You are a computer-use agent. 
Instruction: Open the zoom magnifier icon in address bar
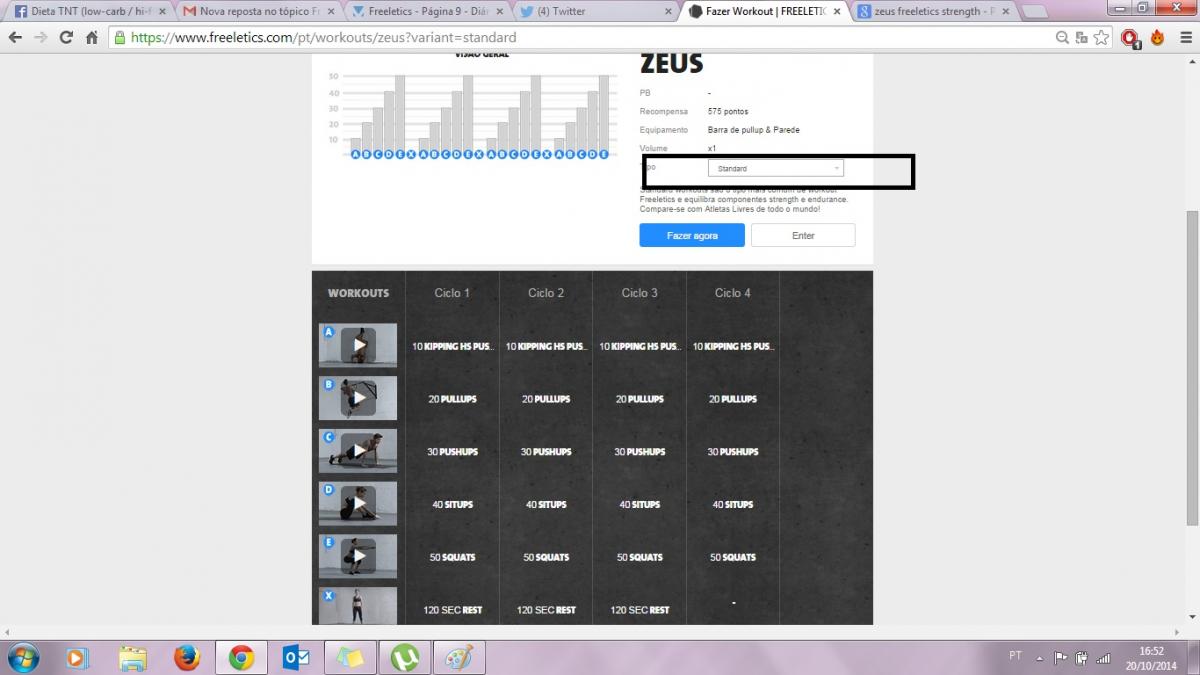click(1063, 37)
